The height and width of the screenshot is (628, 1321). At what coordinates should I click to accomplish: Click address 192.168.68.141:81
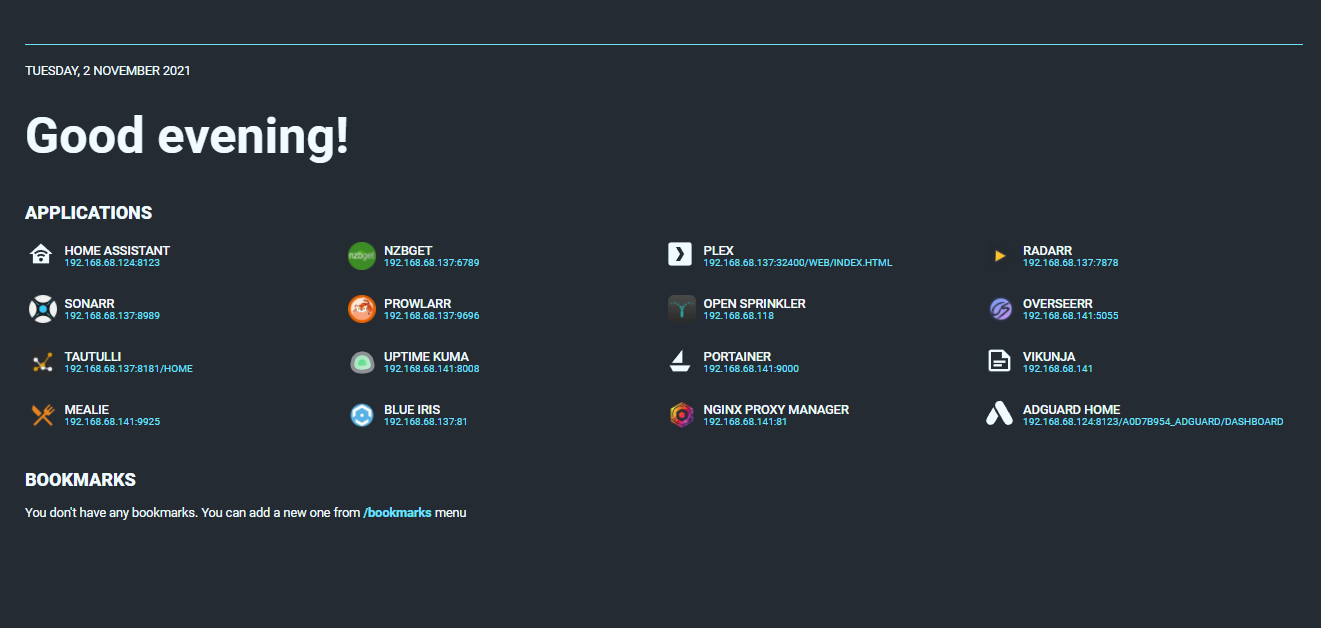745,422
